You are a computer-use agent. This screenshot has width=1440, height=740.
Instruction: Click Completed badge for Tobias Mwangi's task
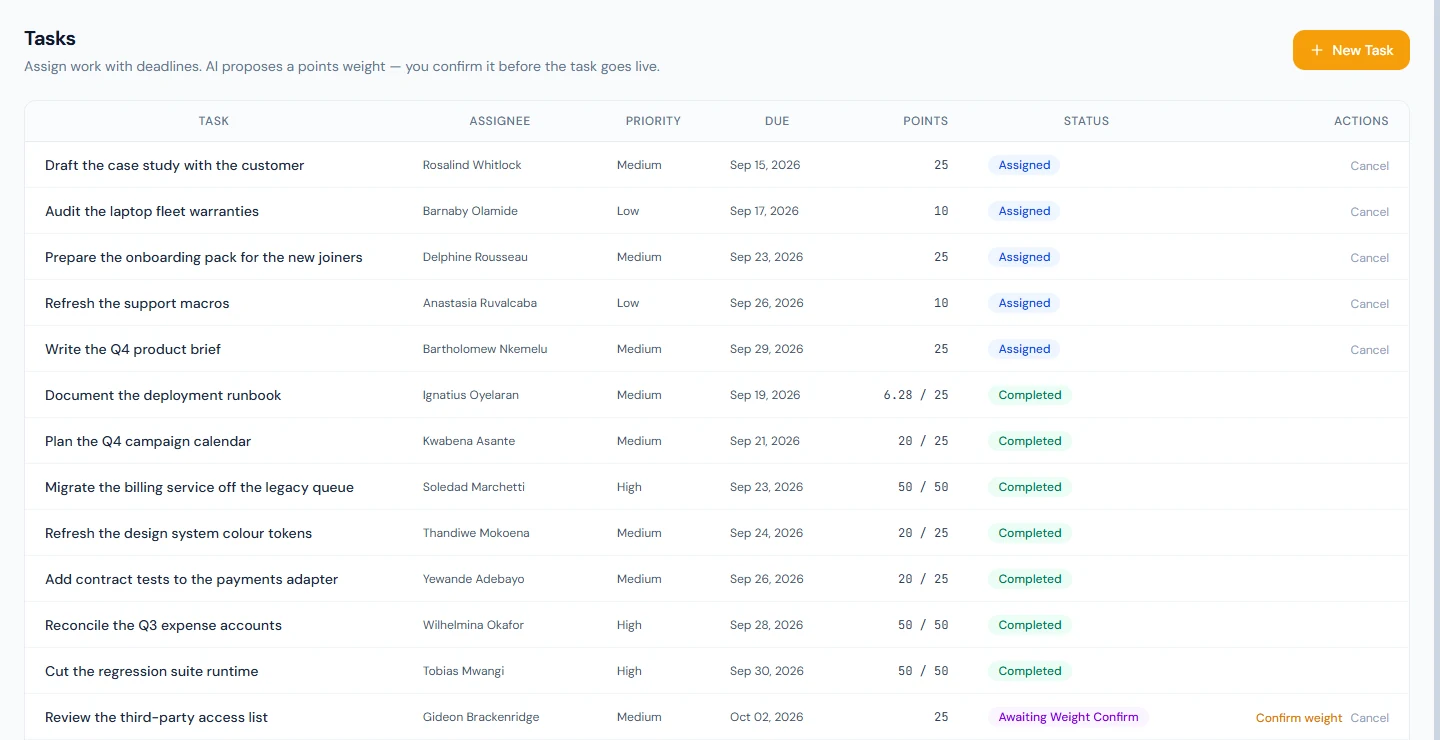tap(1030, 671)
